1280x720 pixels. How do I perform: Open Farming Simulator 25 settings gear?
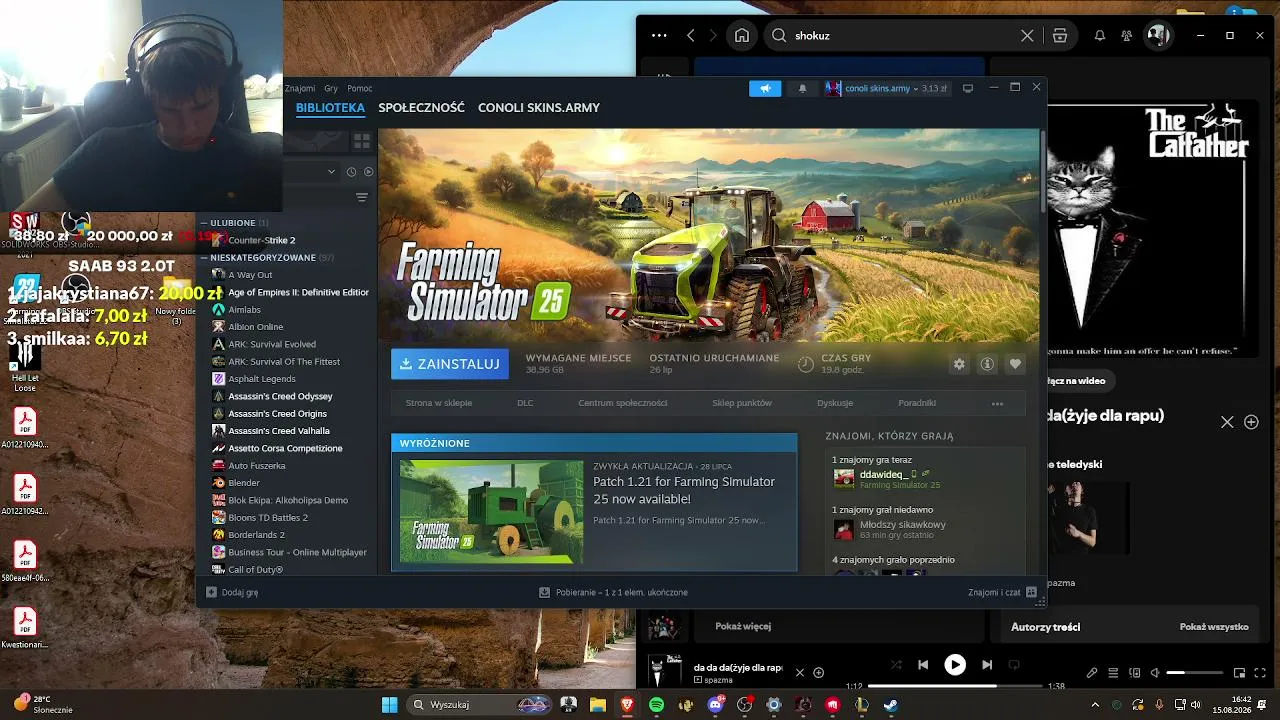(x=959, y=364)
